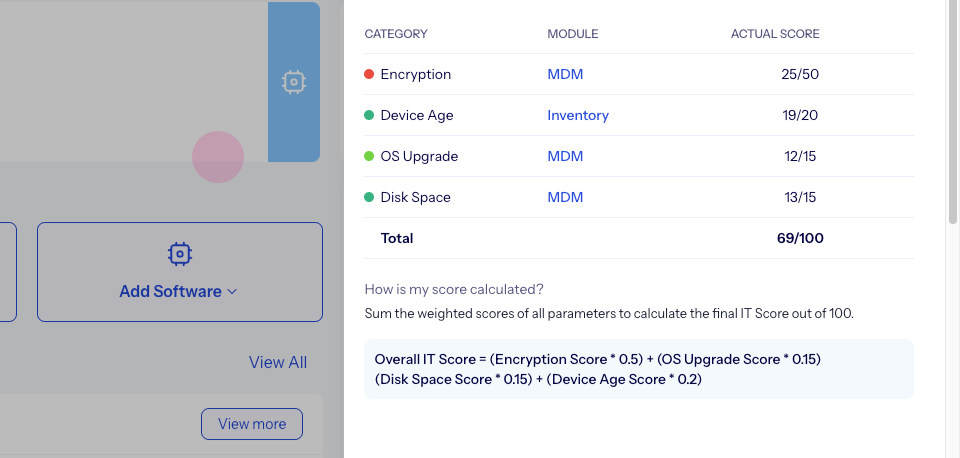Click the green status dot beside Disk Space
Image resolution: width=960 pixels, height=458 pixels.
[x=369, y=197]
